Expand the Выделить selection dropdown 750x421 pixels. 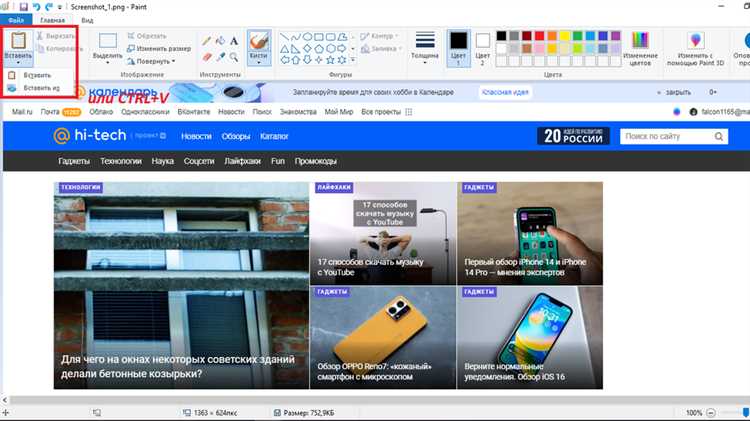108,49
